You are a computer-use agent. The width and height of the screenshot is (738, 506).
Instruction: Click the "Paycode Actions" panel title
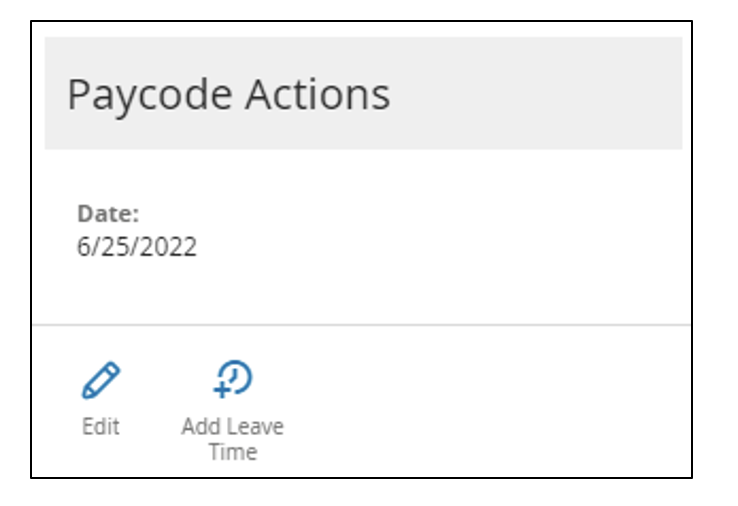point(228,94)
